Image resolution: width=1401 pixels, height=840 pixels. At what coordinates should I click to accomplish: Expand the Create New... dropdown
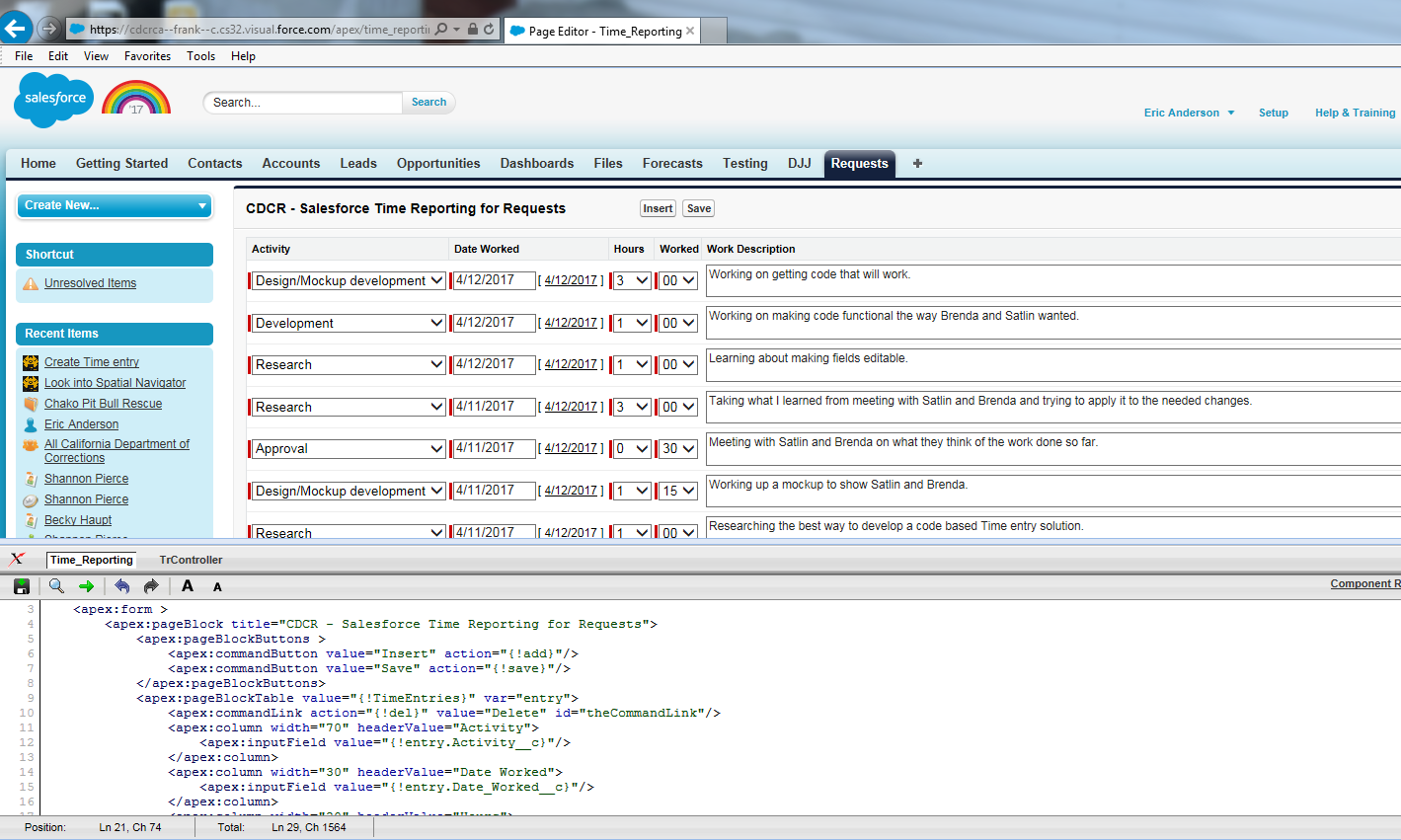pyautogui.click(x=114, y=205)
